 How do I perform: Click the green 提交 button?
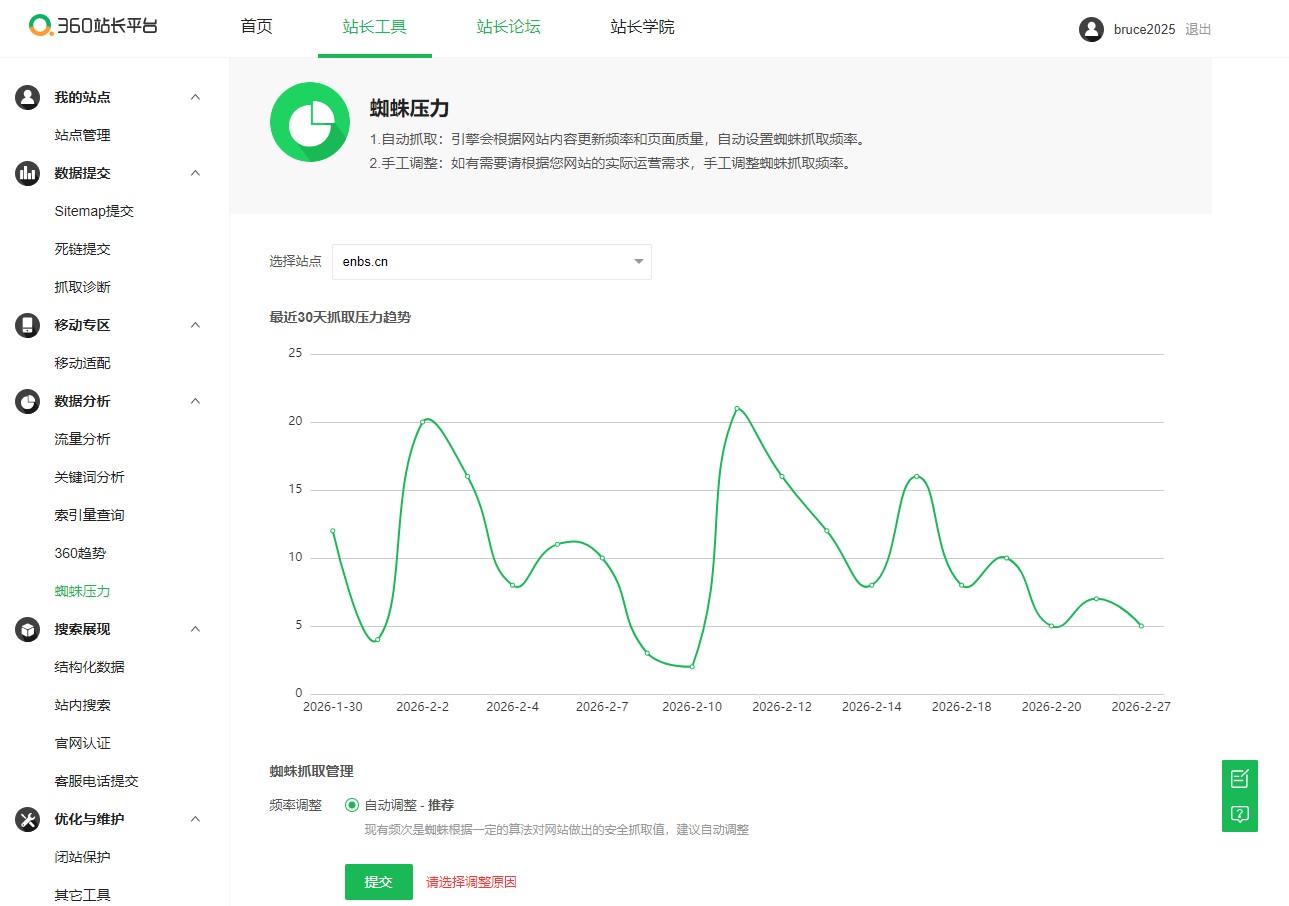coord(379,882)
